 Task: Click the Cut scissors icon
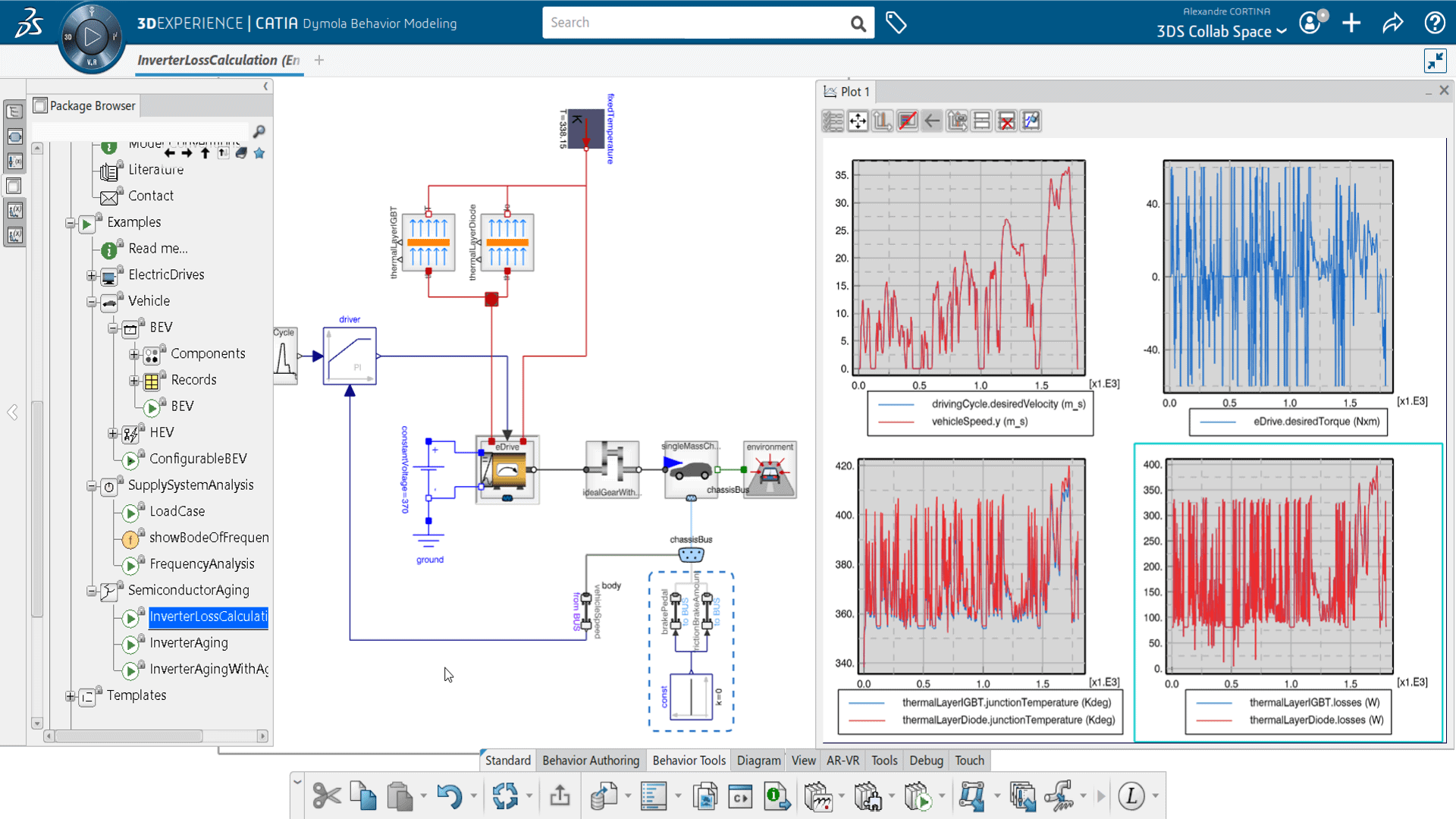[x=327, y=796]
